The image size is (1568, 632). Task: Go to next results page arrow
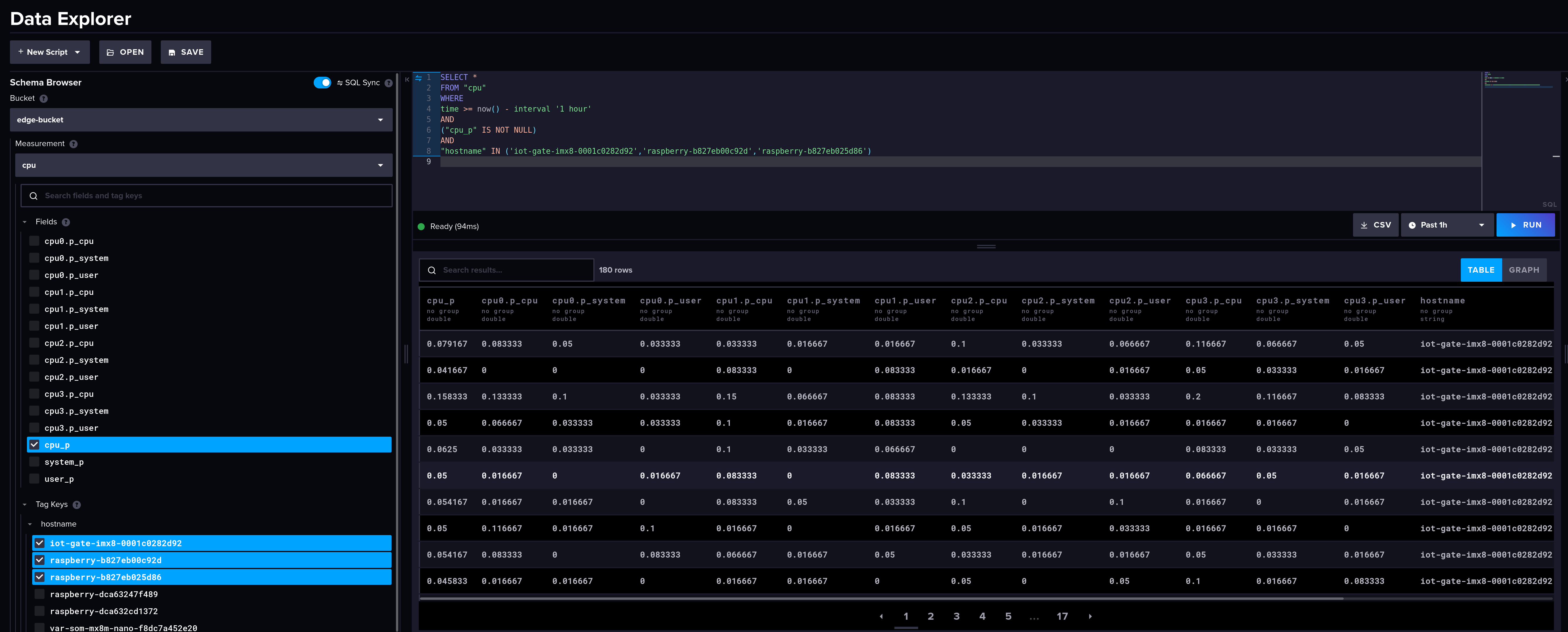[1090, 617]
